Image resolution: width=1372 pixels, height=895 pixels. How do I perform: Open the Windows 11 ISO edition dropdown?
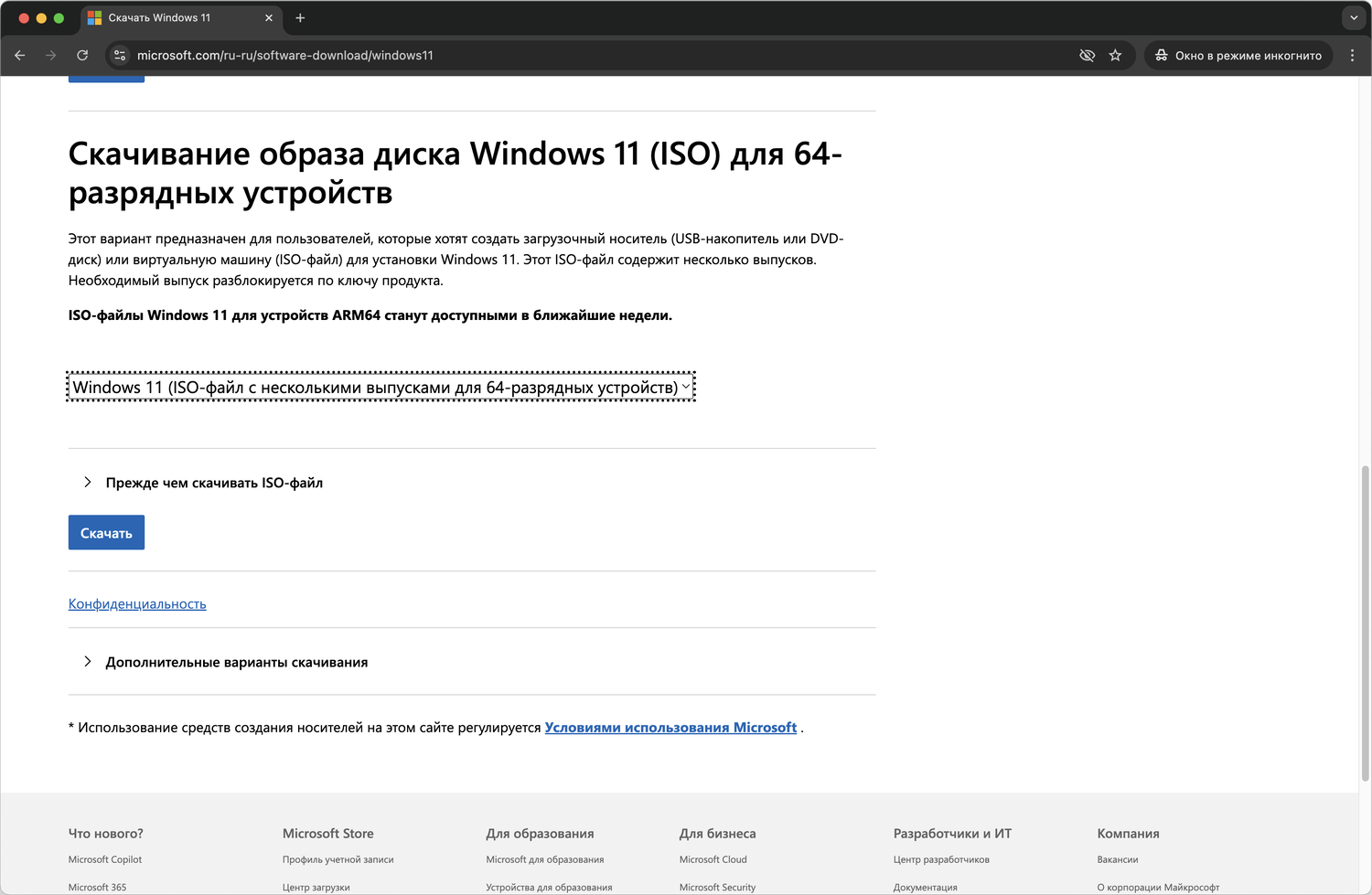[x=381, y=388]
